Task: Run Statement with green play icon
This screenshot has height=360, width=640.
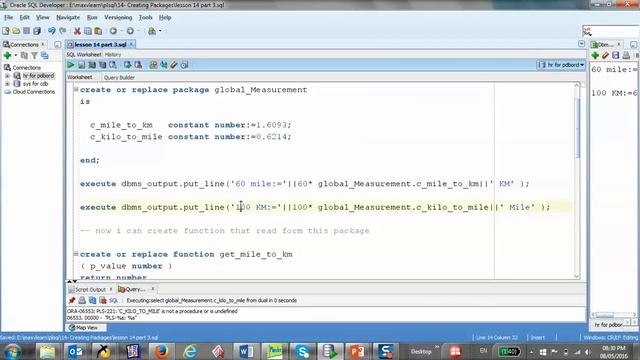Action: pos(71,65)
